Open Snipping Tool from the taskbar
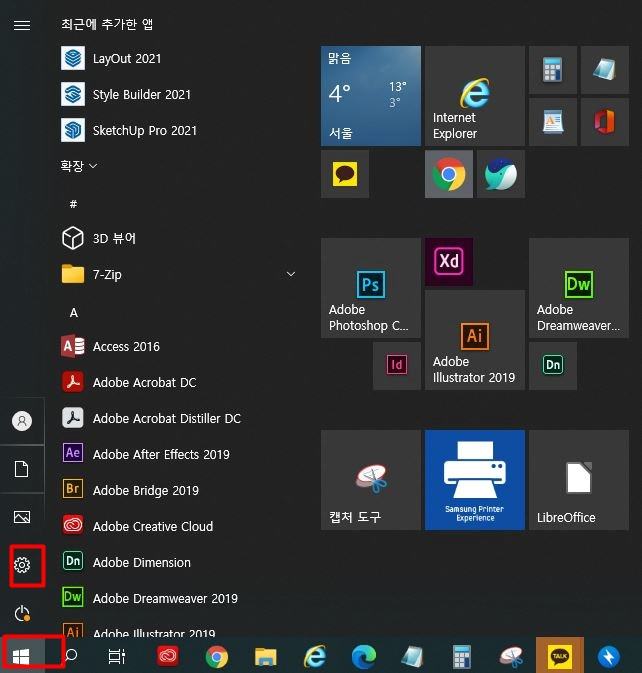The height and width of the screenshot is (673, 642). click(511, 657)
